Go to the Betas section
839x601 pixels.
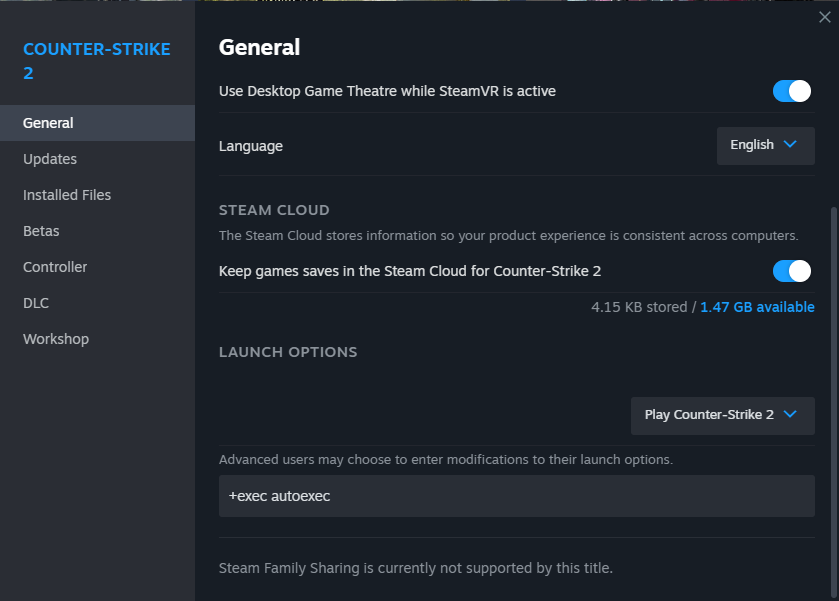pyautogui.click(x=97, y=231)
